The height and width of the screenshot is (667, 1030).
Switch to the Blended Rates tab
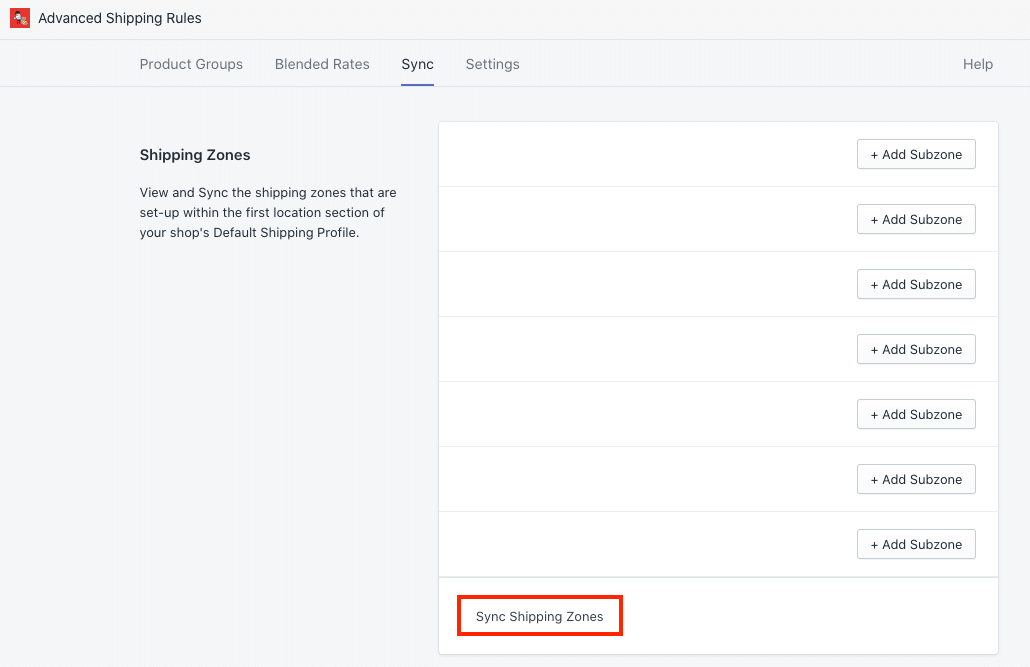pyautogui.click(x=322, y=64)
